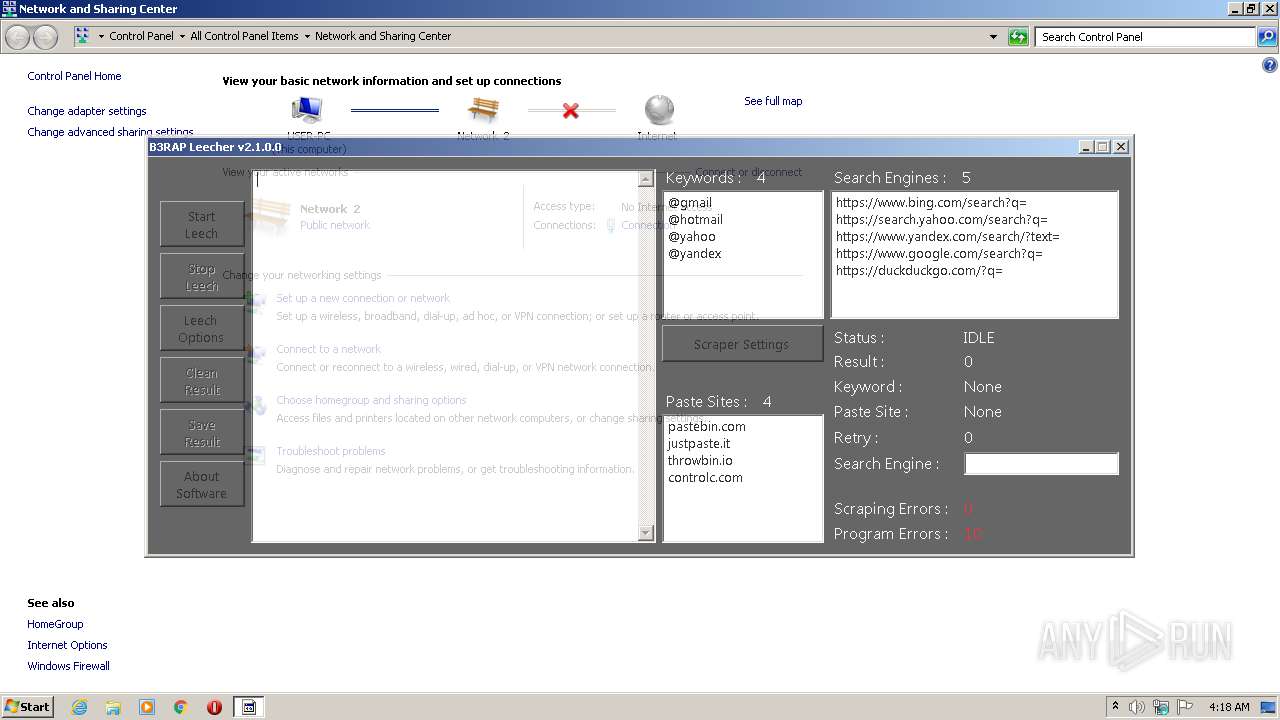This screenshot has height=720, width=1280.
Task: Click the active app taskbar button
Action: [x=250, y=707]
